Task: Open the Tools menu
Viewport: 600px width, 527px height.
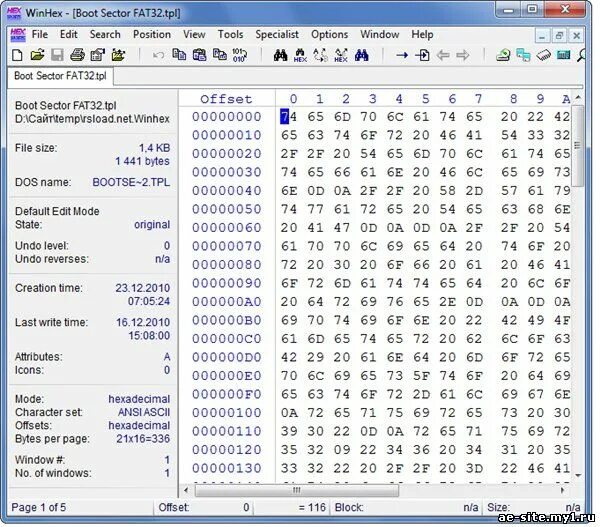Action: pos(230,34)
